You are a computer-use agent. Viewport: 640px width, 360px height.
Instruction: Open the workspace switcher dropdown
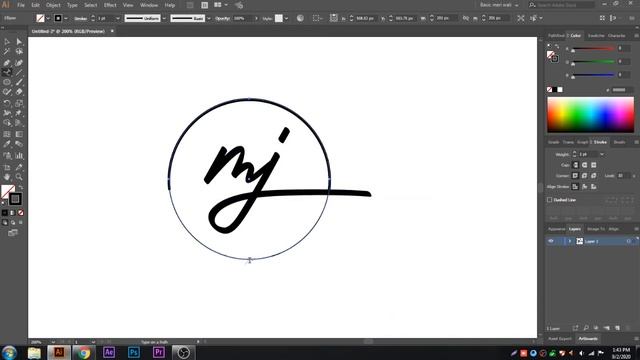tap(499, 5)
